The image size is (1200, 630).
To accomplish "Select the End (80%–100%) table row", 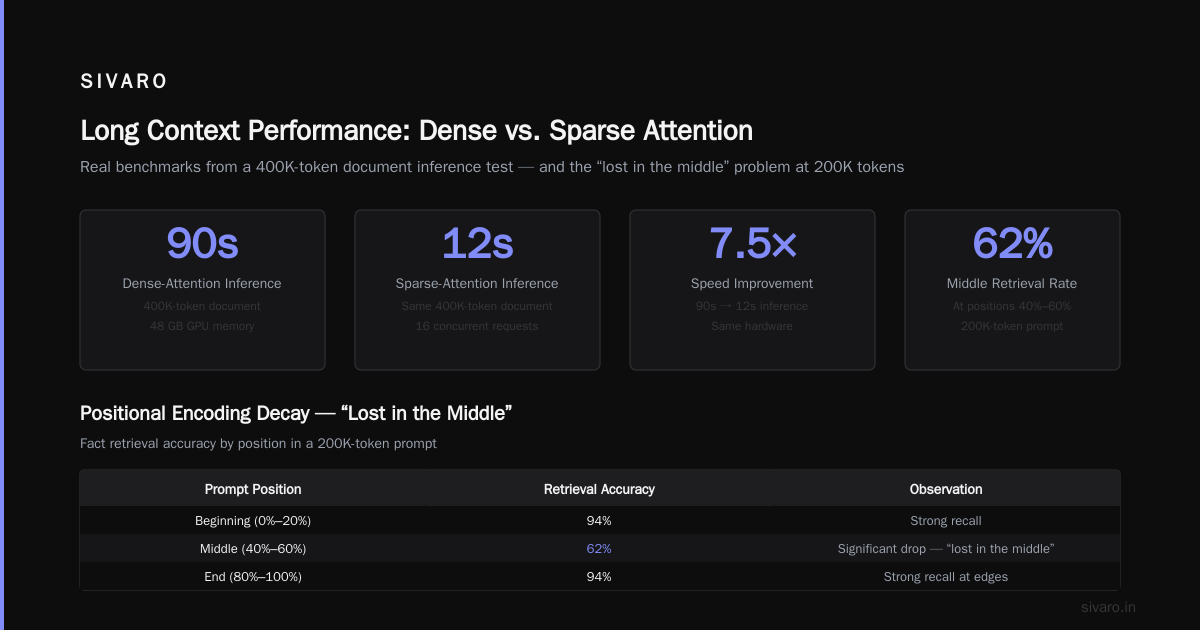I will [x=600, y=577].
